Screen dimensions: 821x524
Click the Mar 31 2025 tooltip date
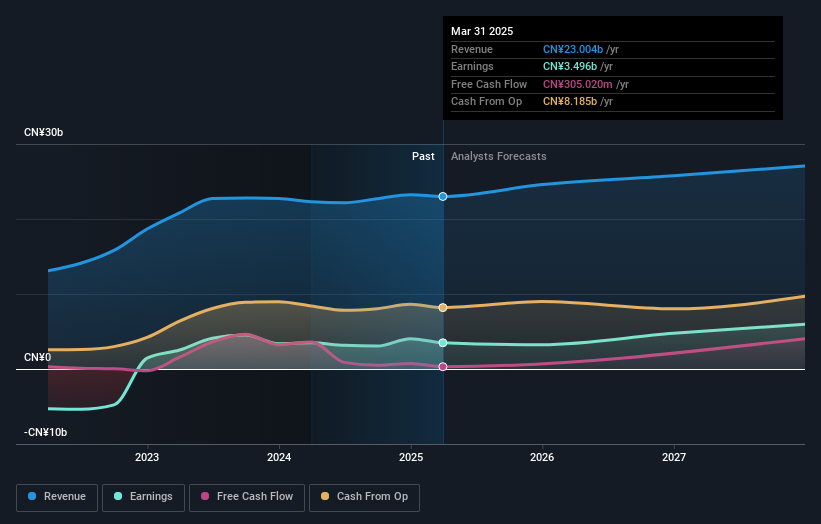[x=482, y=31]
